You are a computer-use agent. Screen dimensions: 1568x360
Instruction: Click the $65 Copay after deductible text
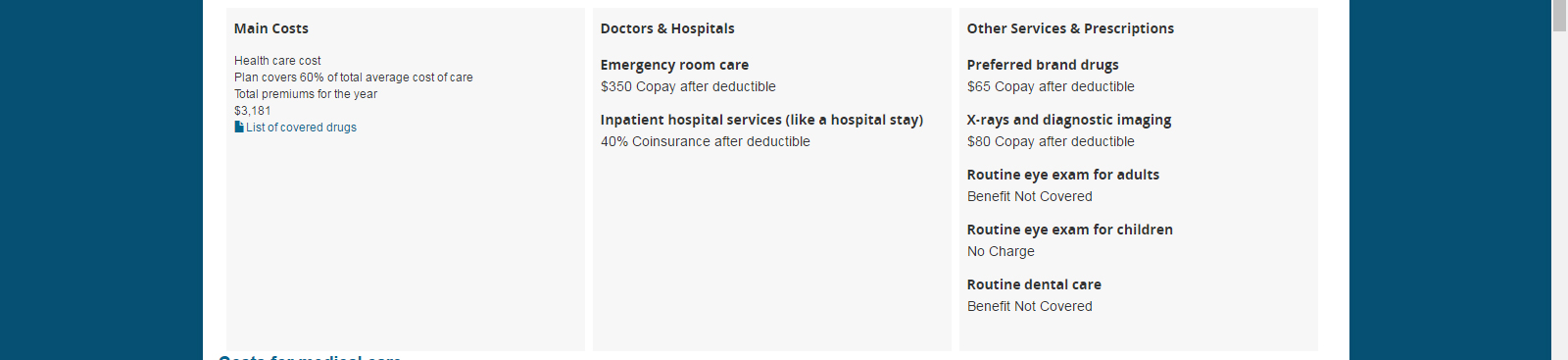[1051, 86]
